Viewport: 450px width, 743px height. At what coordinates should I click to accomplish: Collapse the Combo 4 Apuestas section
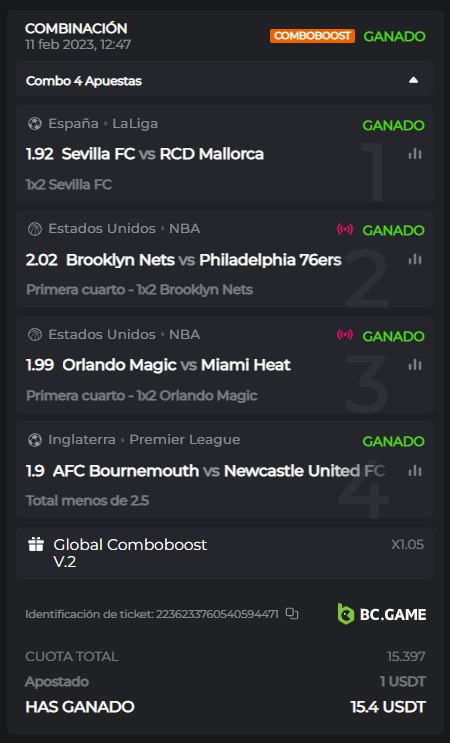(x=414, y=80)
